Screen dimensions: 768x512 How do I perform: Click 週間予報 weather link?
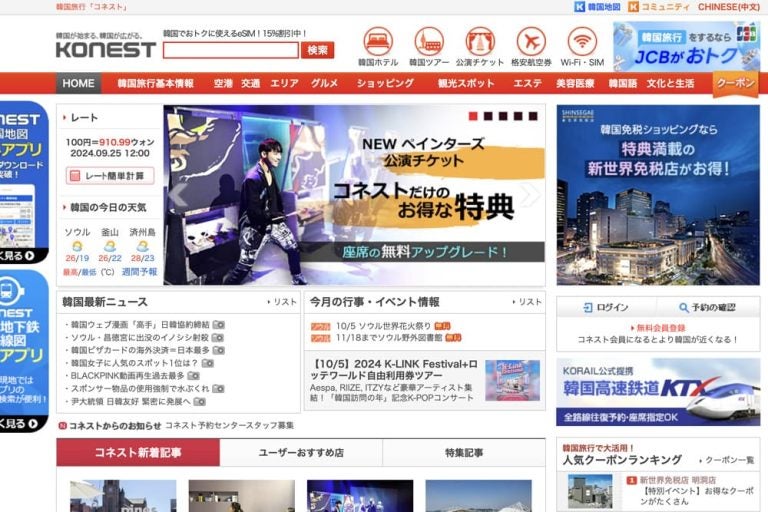(140, 272)
